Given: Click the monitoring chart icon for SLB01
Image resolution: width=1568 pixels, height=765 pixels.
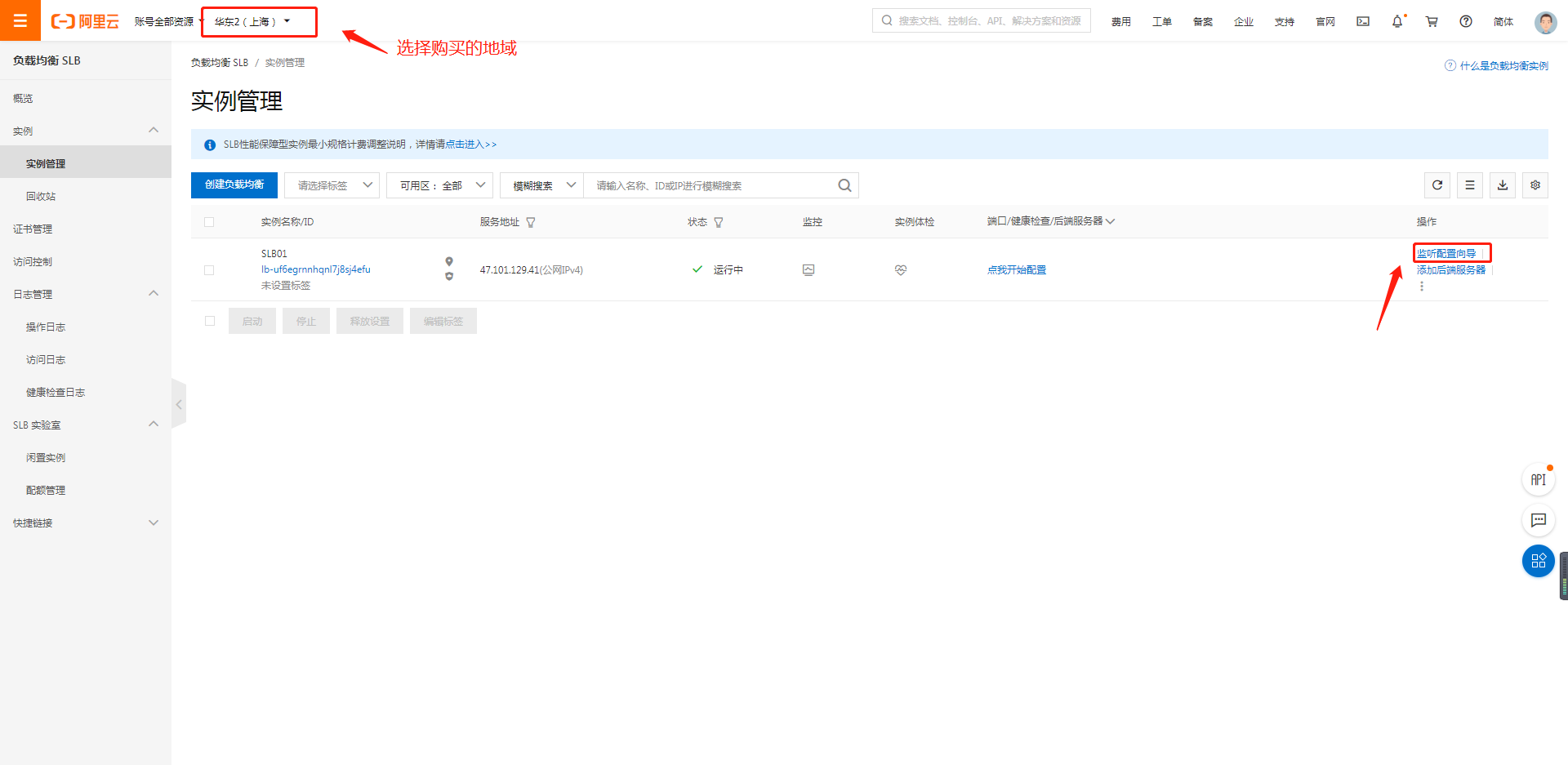Looking at the screenshot, I should pyautogui.click(x=808, y=270).
